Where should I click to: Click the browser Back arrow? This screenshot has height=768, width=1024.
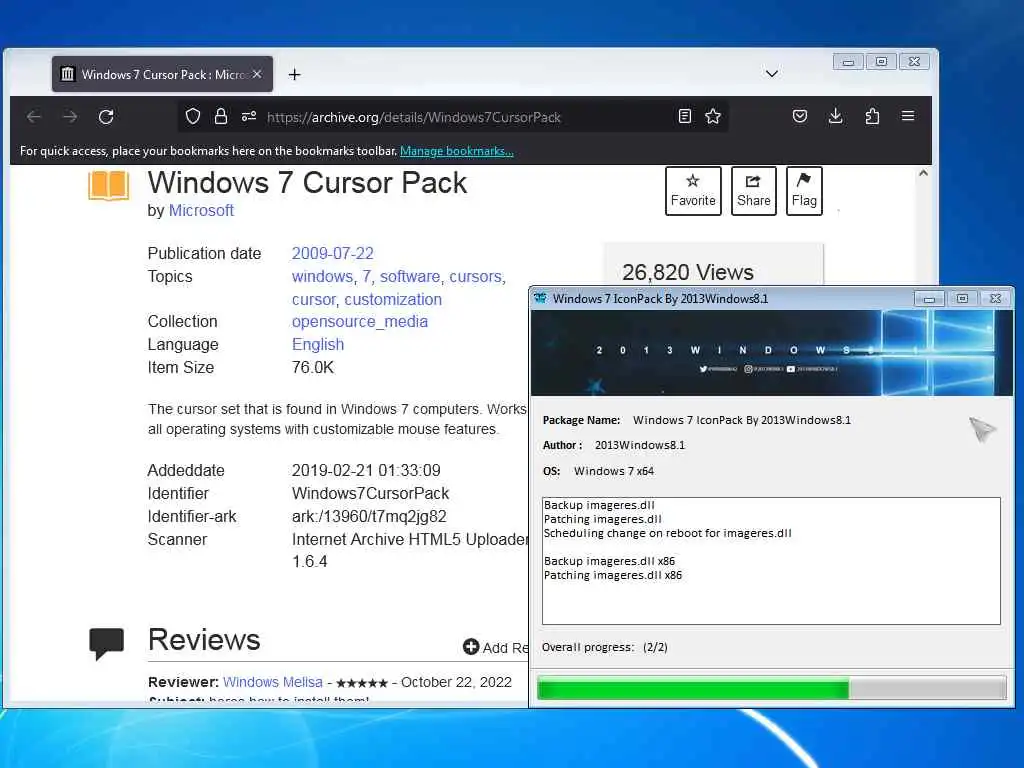click(34, 117)
